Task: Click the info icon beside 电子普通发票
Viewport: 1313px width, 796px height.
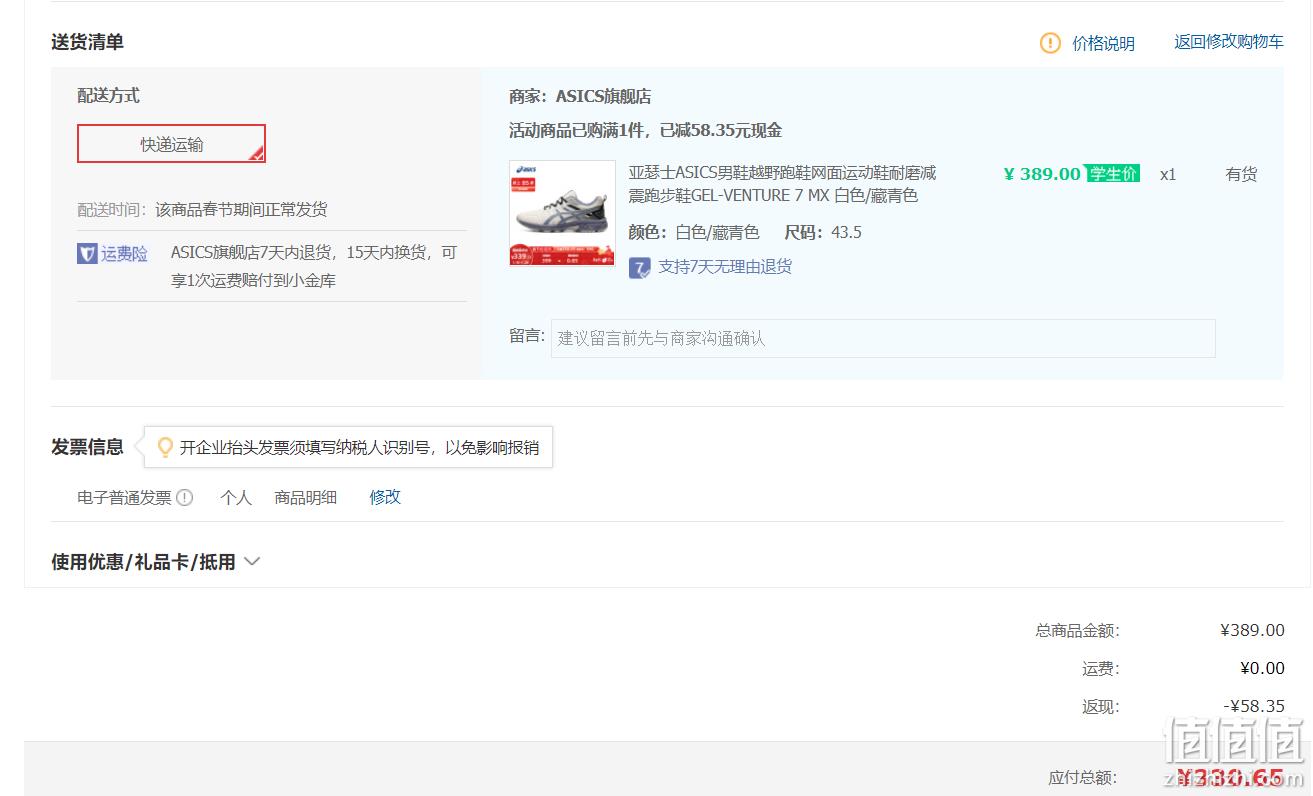Action: click(x=184, y=497)
